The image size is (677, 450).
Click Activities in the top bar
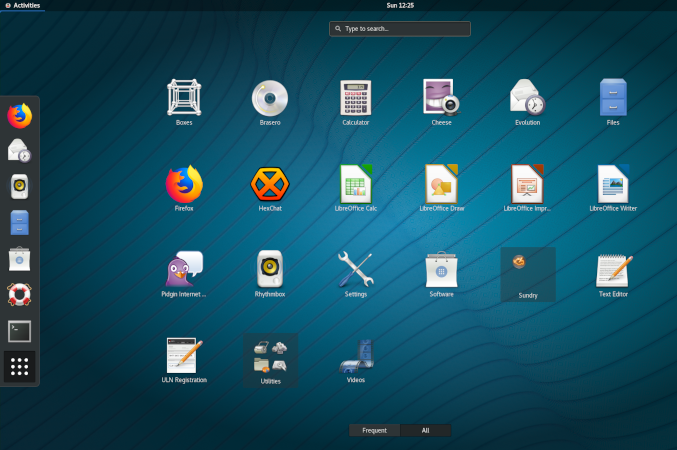[22, 5]
